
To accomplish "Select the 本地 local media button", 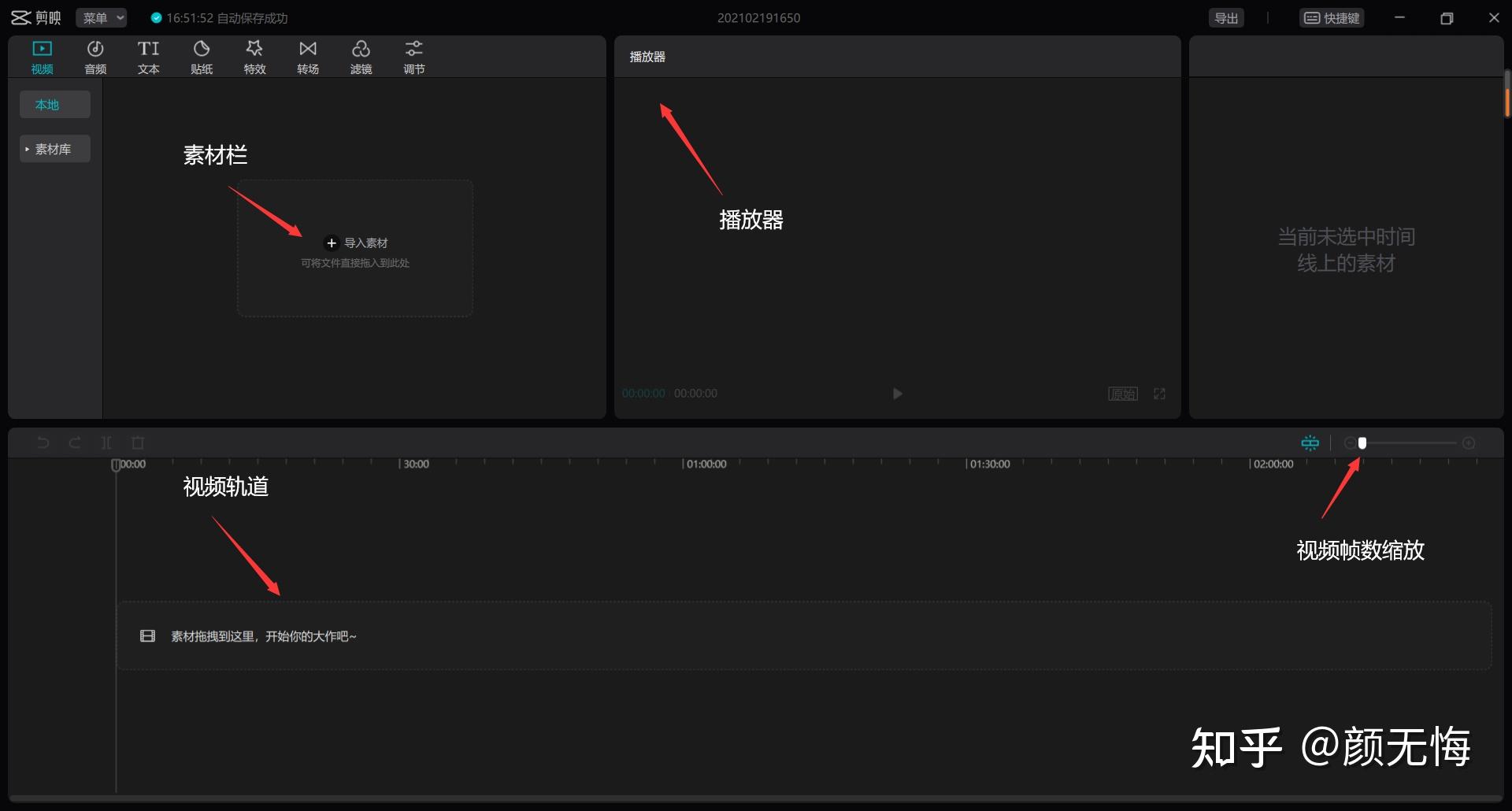I will tap(55, 105).
